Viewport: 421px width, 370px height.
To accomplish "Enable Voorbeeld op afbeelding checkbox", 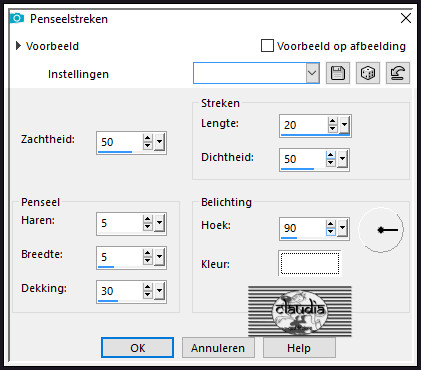I will [267, 46].
